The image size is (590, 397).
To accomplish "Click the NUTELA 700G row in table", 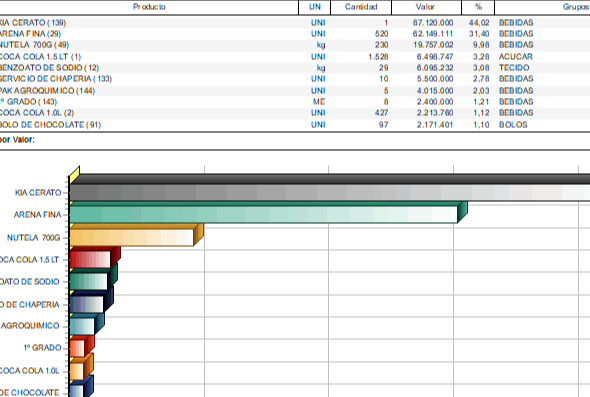I will 295,45.
